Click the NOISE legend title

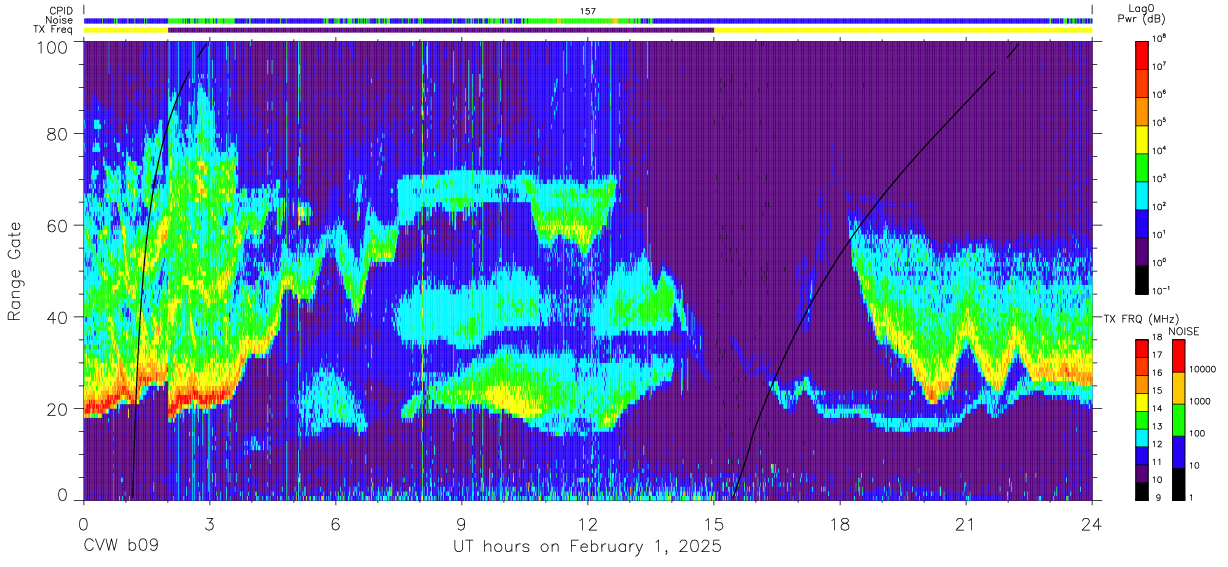tap(1185, 331)
